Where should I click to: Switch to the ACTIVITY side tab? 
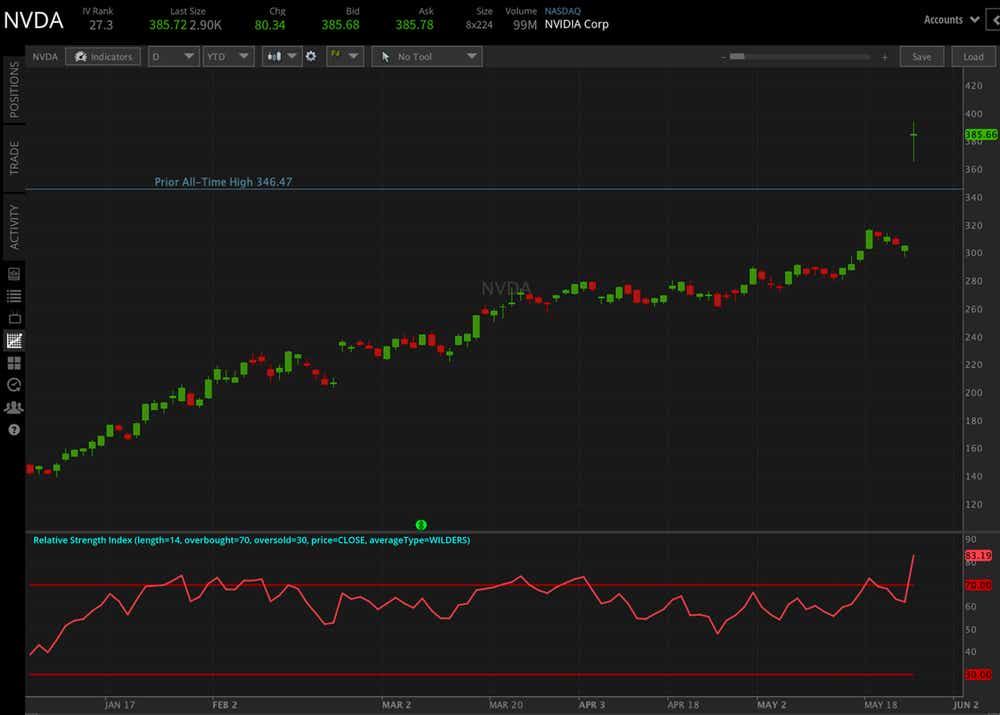point(13,227)
